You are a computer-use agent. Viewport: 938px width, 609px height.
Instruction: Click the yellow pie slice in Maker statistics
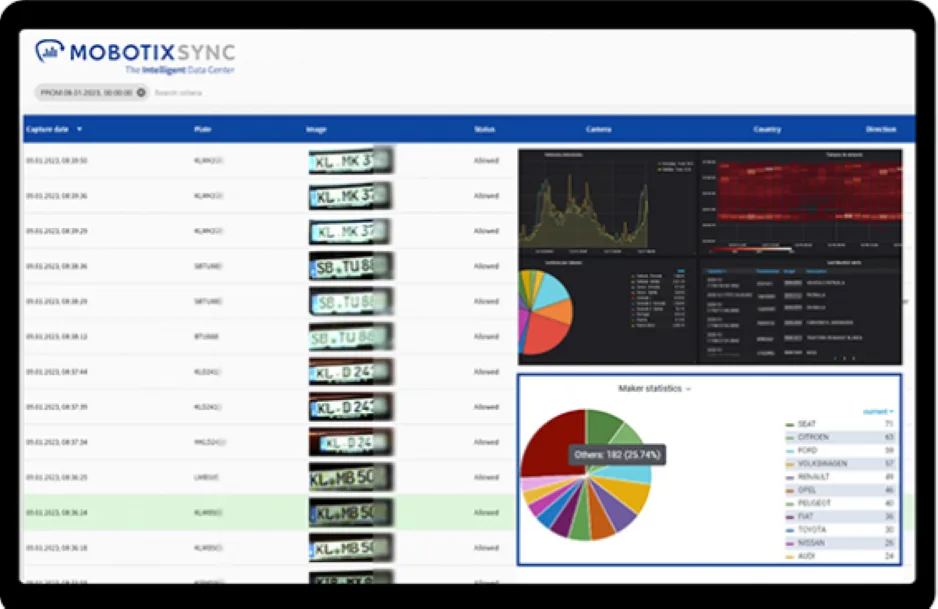(627, 494)
